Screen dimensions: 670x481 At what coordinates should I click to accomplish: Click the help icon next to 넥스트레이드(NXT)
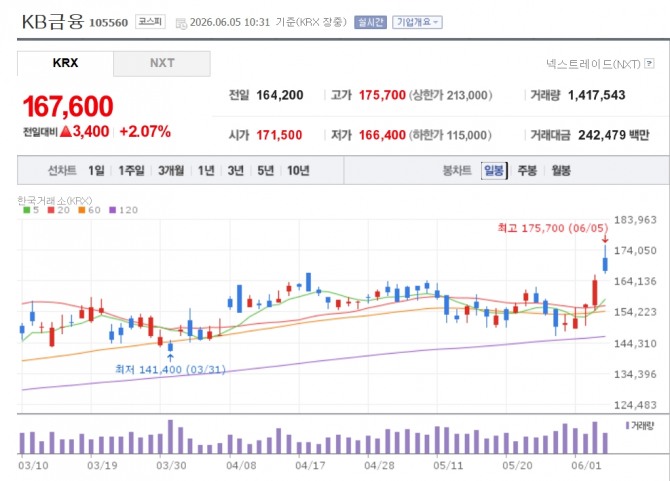(x=649, y=64)
